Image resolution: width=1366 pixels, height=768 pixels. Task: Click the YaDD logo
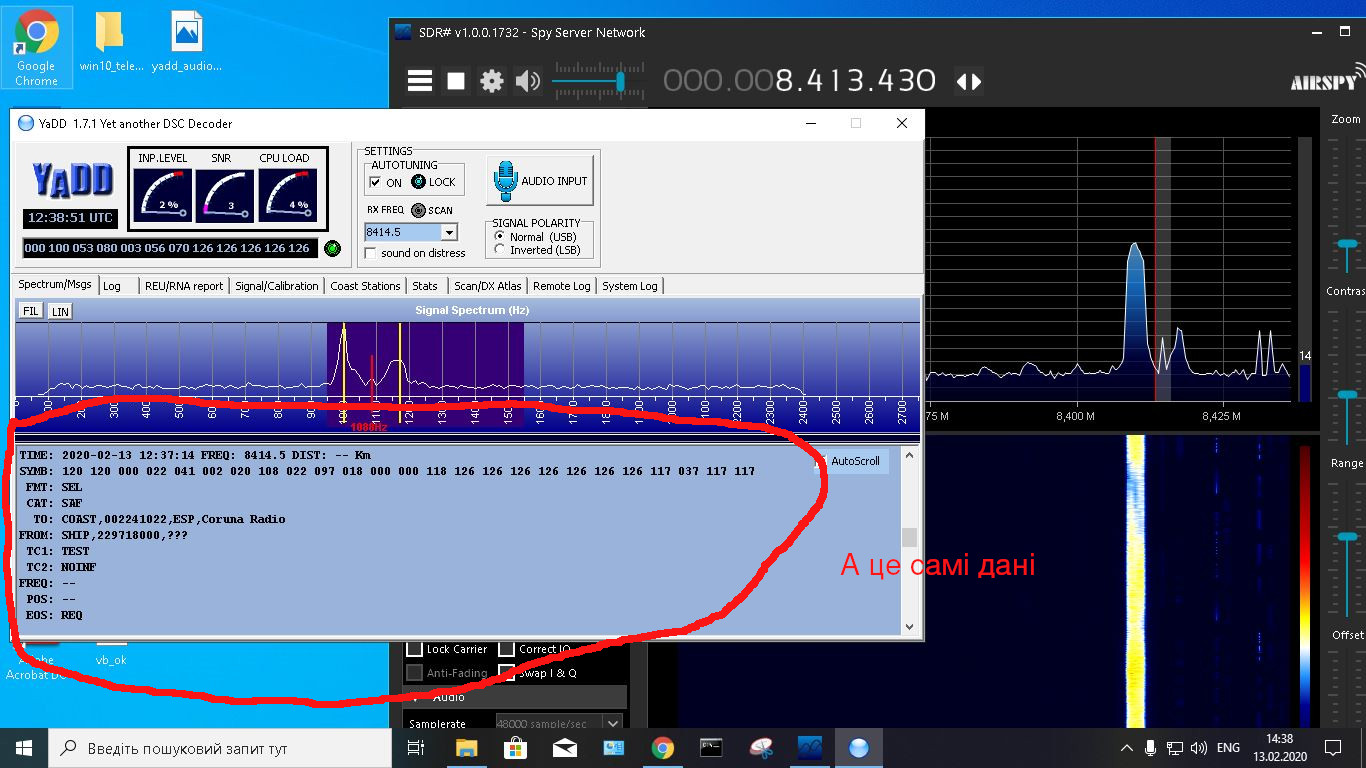[71, 179]
